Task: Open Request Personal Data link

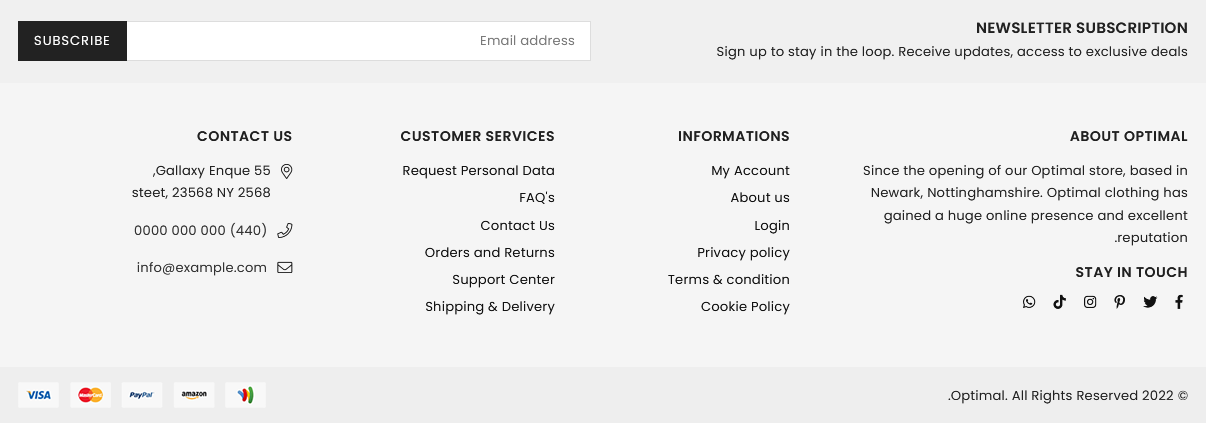Action: 478,171
